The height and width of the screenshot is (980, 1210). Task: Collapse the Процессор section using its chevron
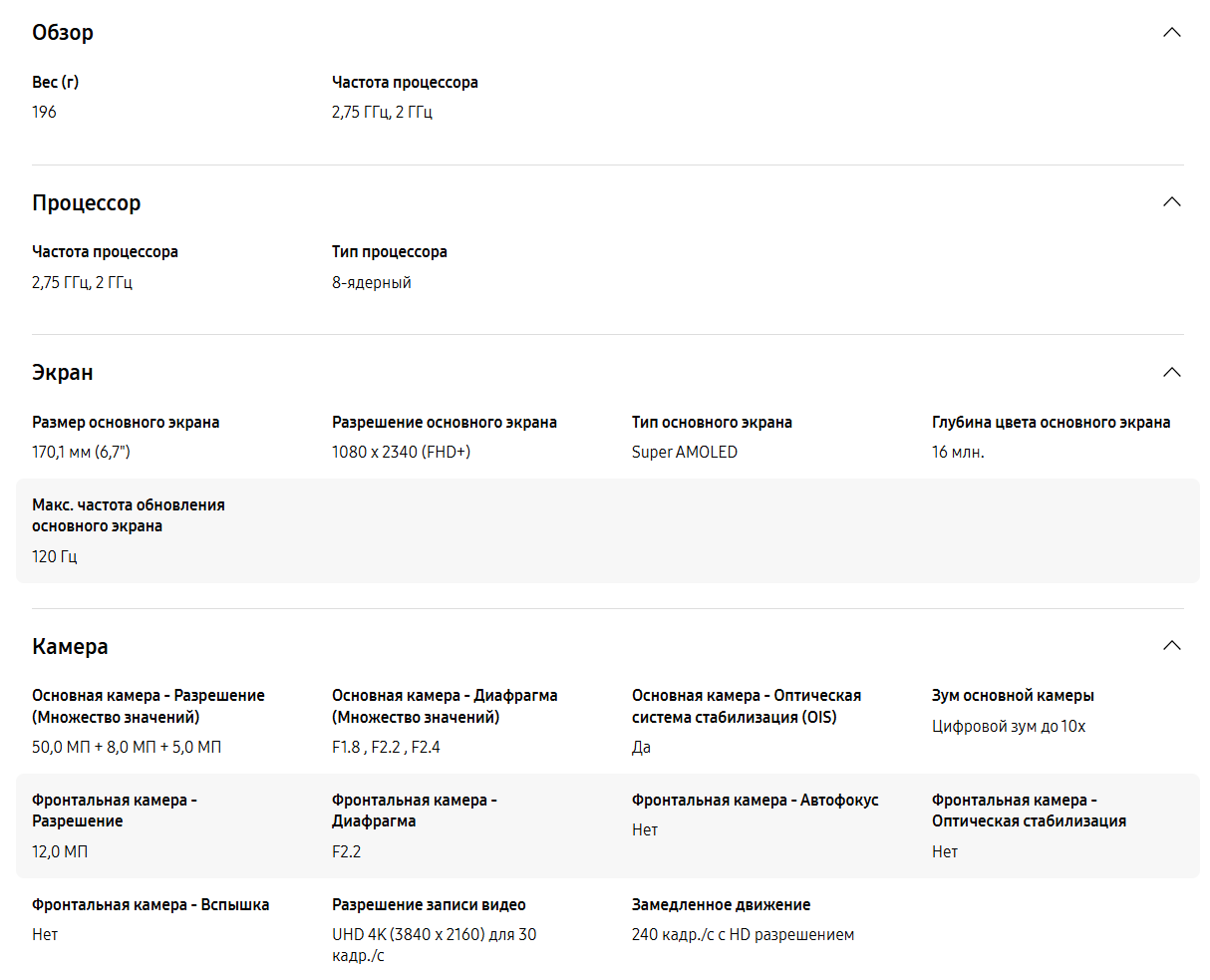click(1172, 202)
